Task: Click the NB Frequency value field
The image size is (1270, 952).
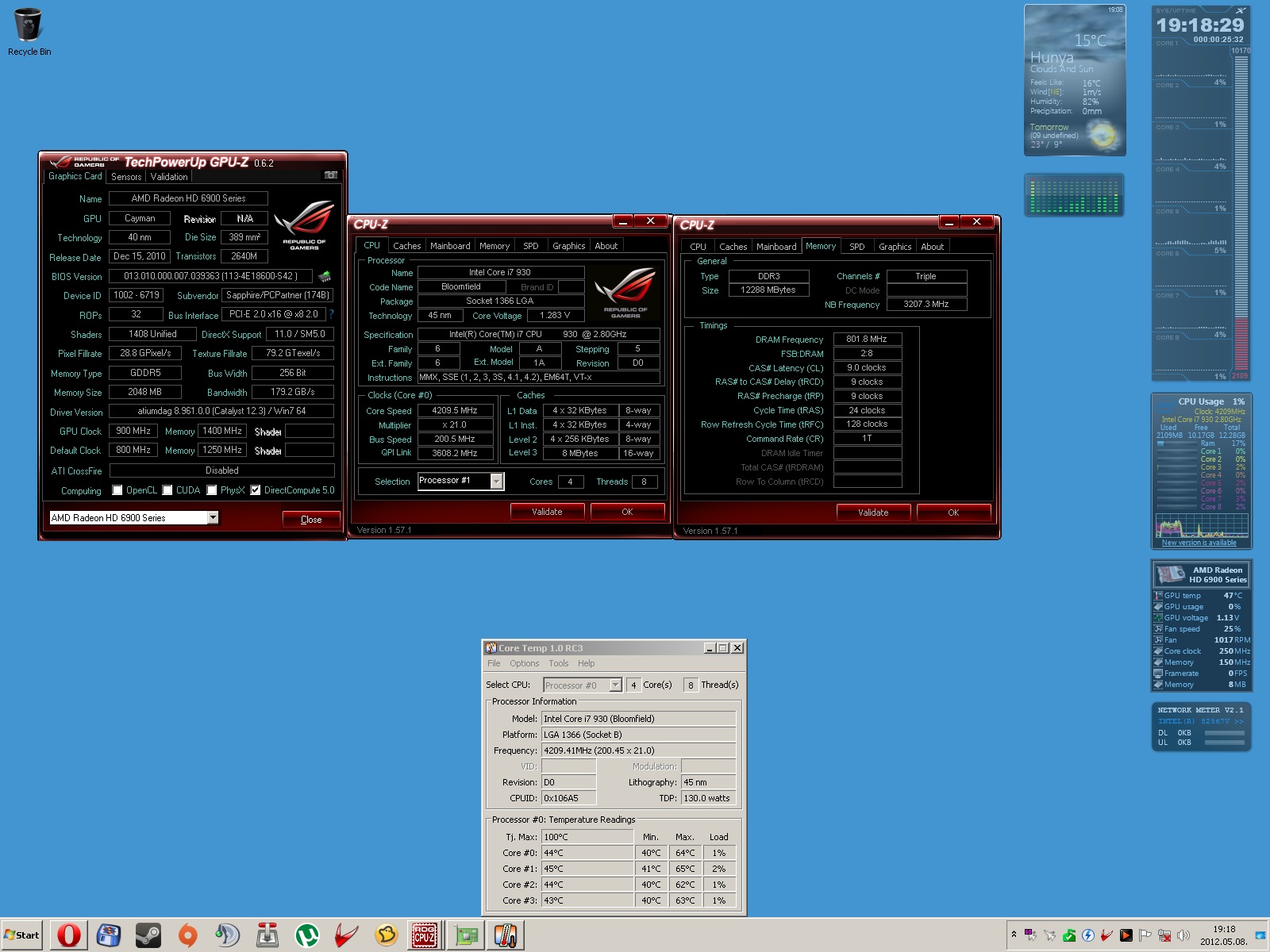Action: 926,305
